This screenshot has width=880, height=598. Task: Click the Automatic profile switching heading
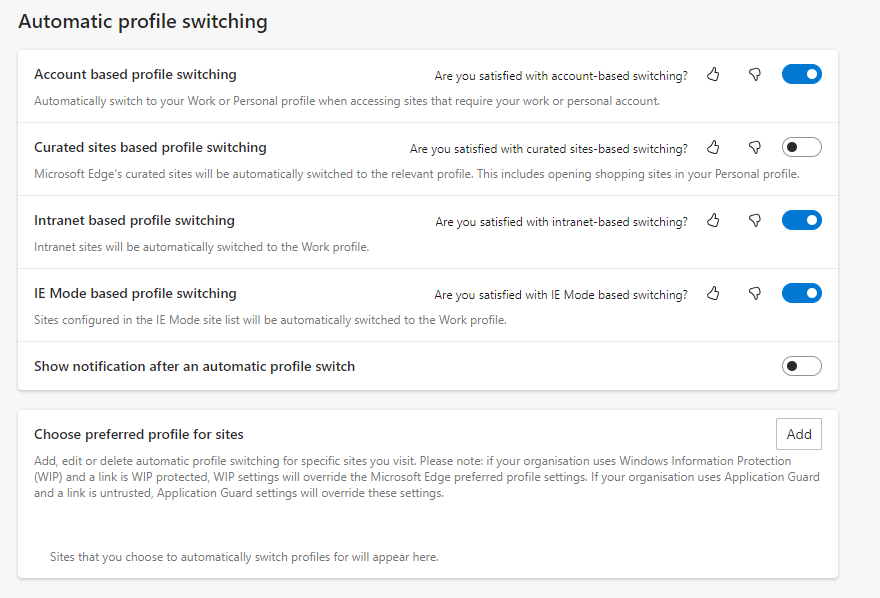pos(143,21)
